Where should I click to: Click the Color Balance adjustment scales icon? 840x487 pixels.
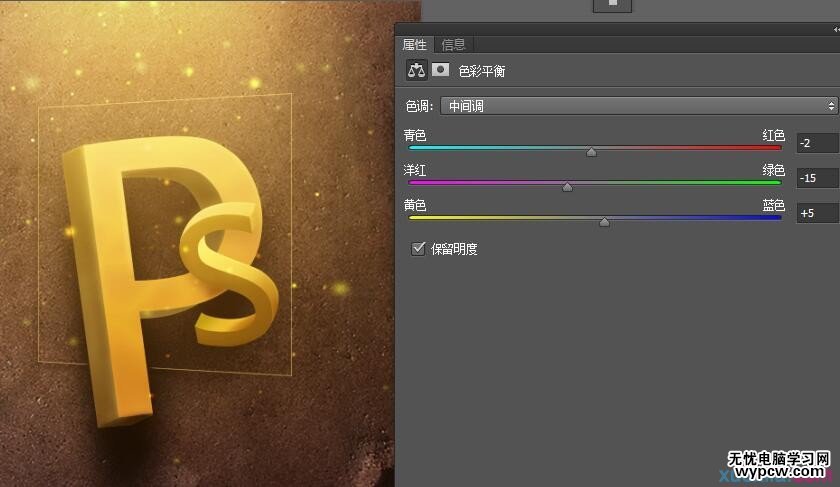pos(416,70)
